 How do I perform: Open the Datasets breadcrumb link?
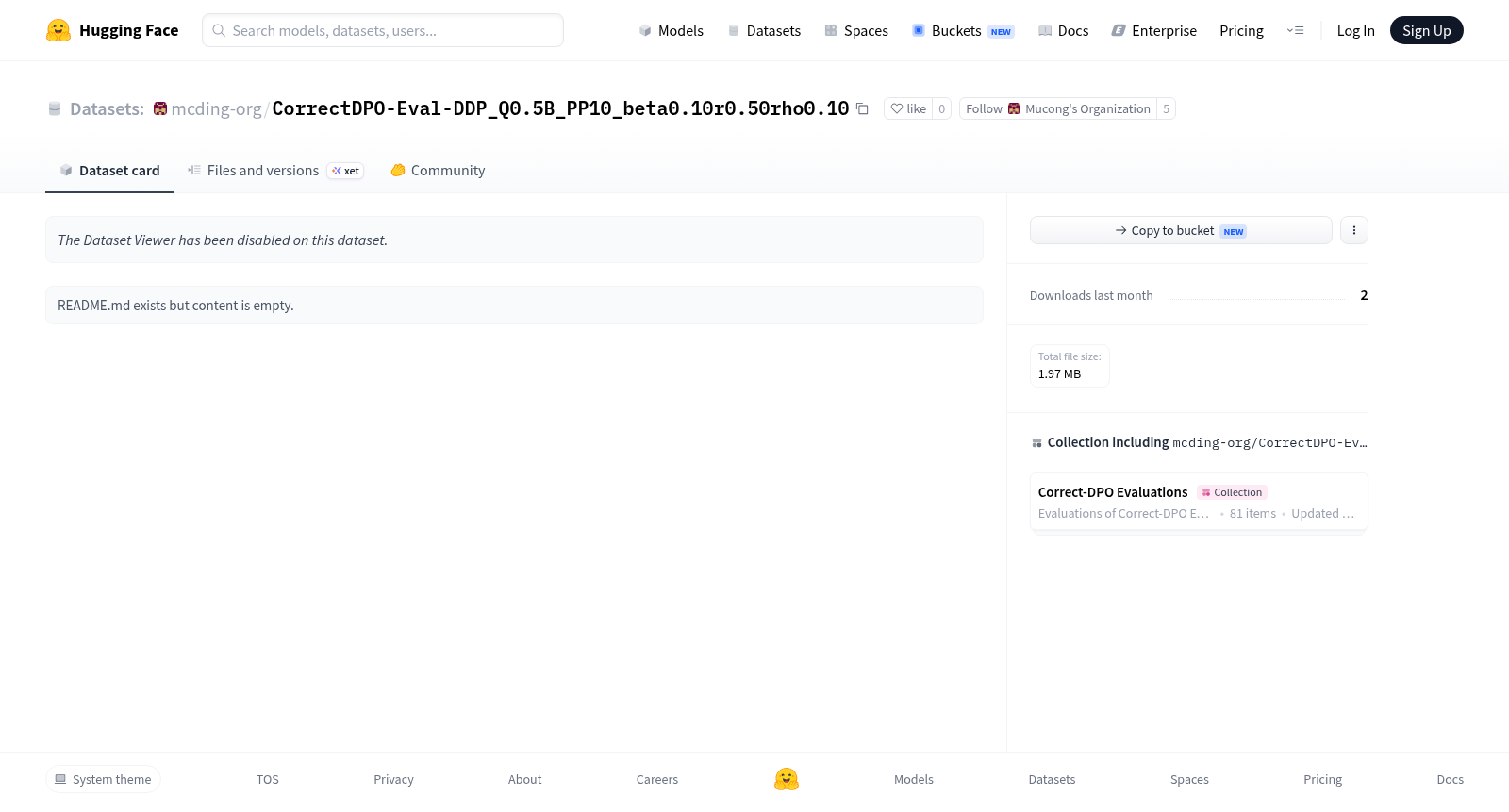107,108
